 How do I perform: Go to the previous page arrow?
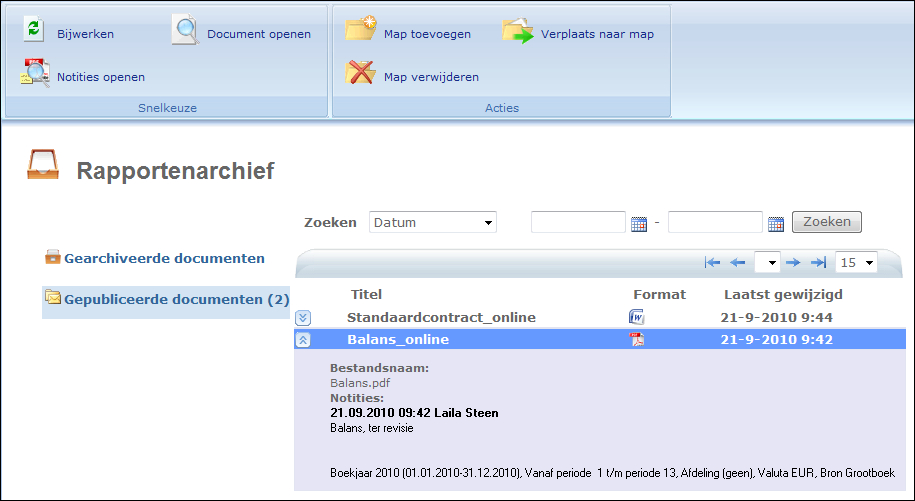pyautogui.click(x=738, y=262)
